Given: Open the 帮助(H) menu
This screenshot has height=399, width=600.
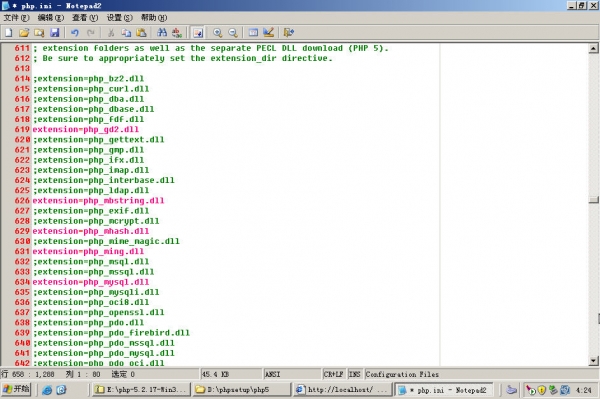Looking at the screenshot, I should click(154, 18).
